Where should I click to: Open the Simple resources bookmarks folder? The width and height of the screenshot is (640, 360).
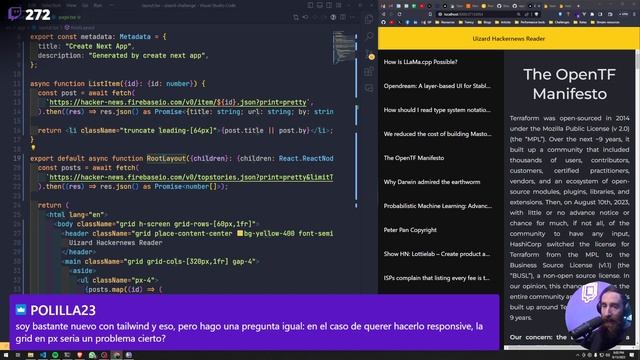click(605, 22)
